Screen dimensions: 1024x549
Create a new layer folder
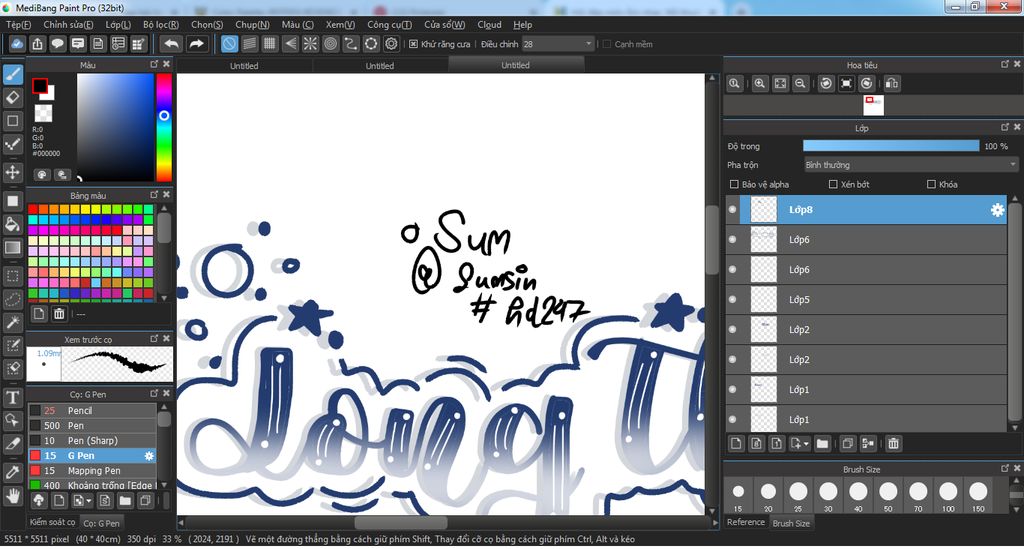point(822,444)
